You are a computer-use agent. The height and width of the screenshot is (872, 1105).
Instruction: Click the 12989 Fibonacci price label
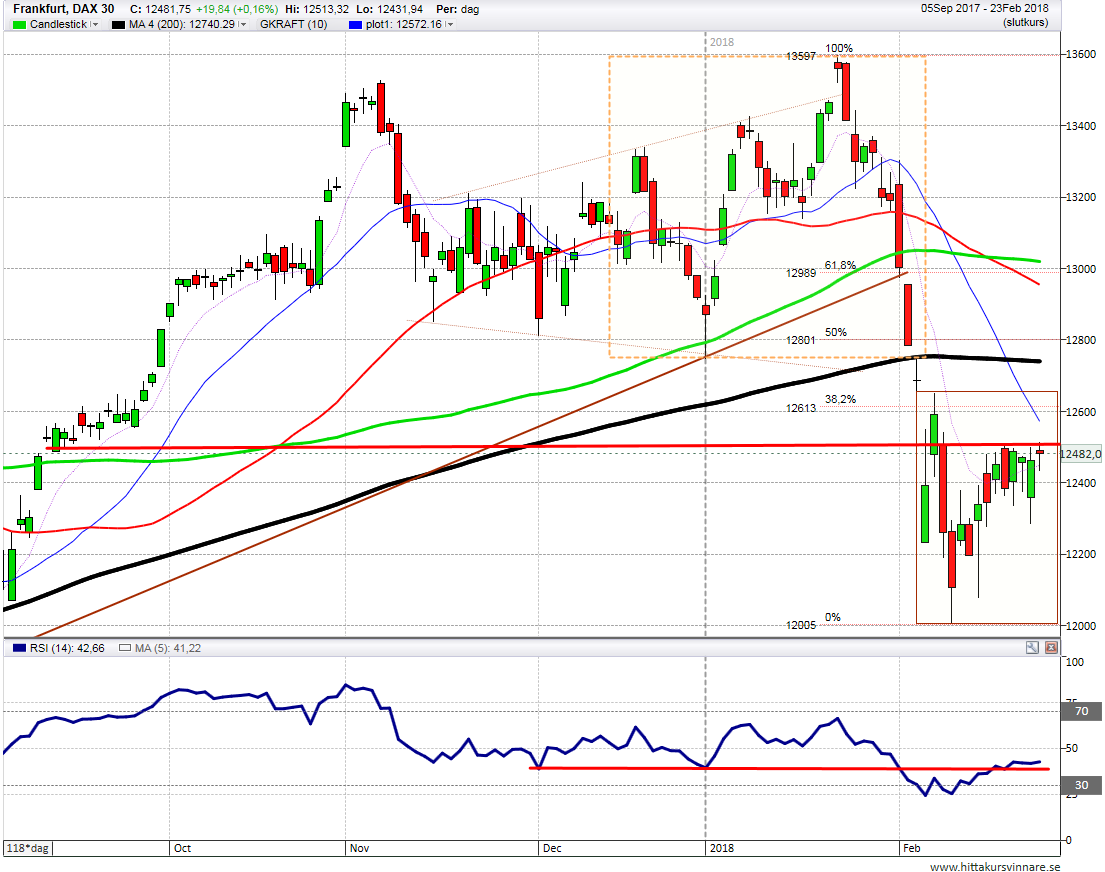tap(801, 274)
